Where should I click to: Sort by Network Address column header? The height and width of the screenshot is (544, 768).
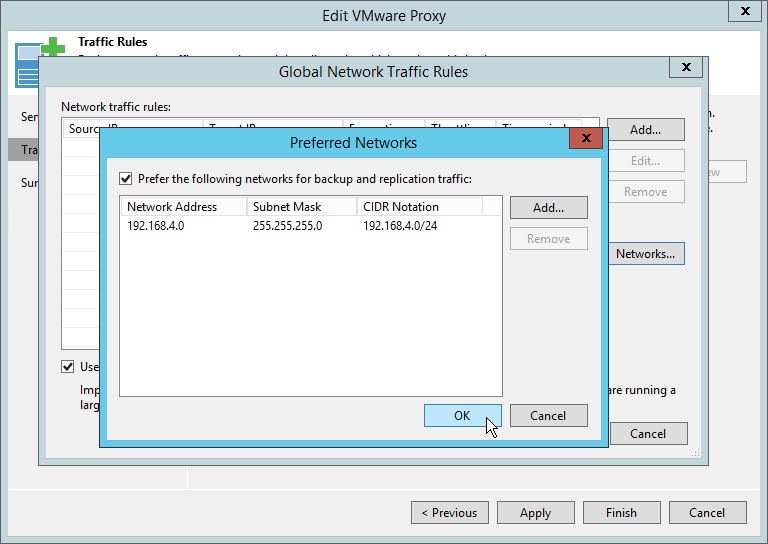[x=183, y=206]
